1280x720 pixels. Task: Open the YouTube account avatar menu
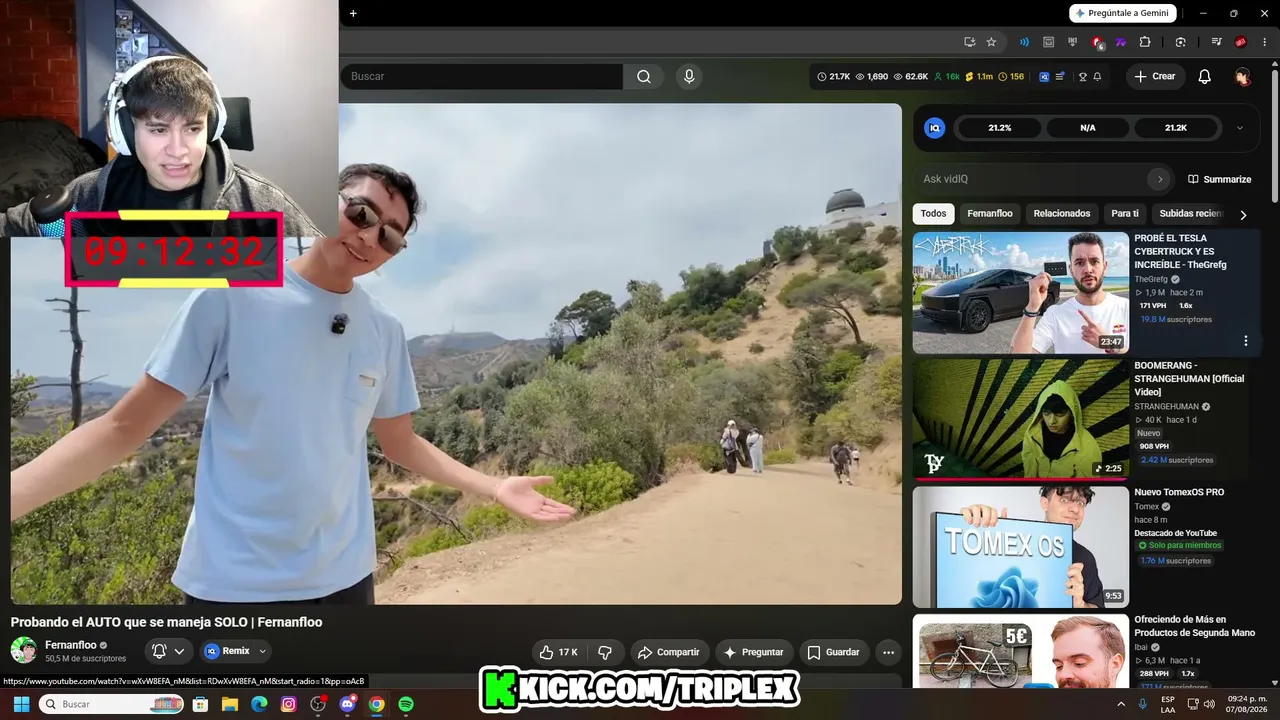tap(1242, 77)
